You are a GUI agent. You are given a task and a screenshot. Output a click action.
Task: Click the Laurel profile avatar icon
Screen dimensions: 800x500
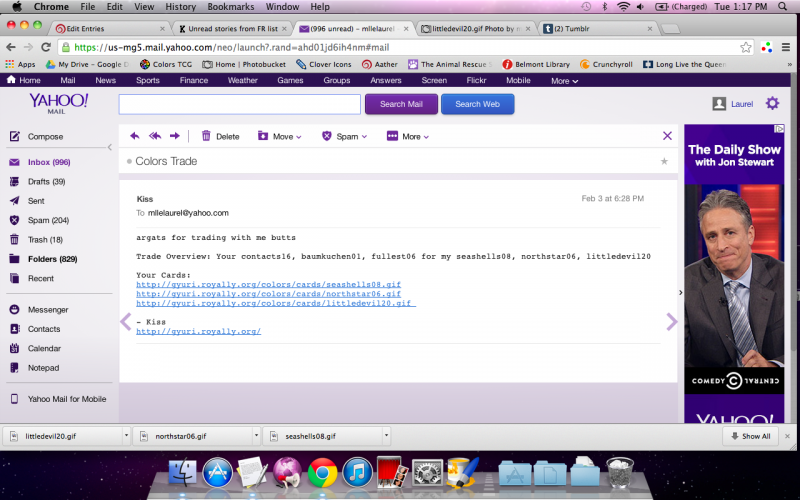pyautogui.click(x=719, y=104)
